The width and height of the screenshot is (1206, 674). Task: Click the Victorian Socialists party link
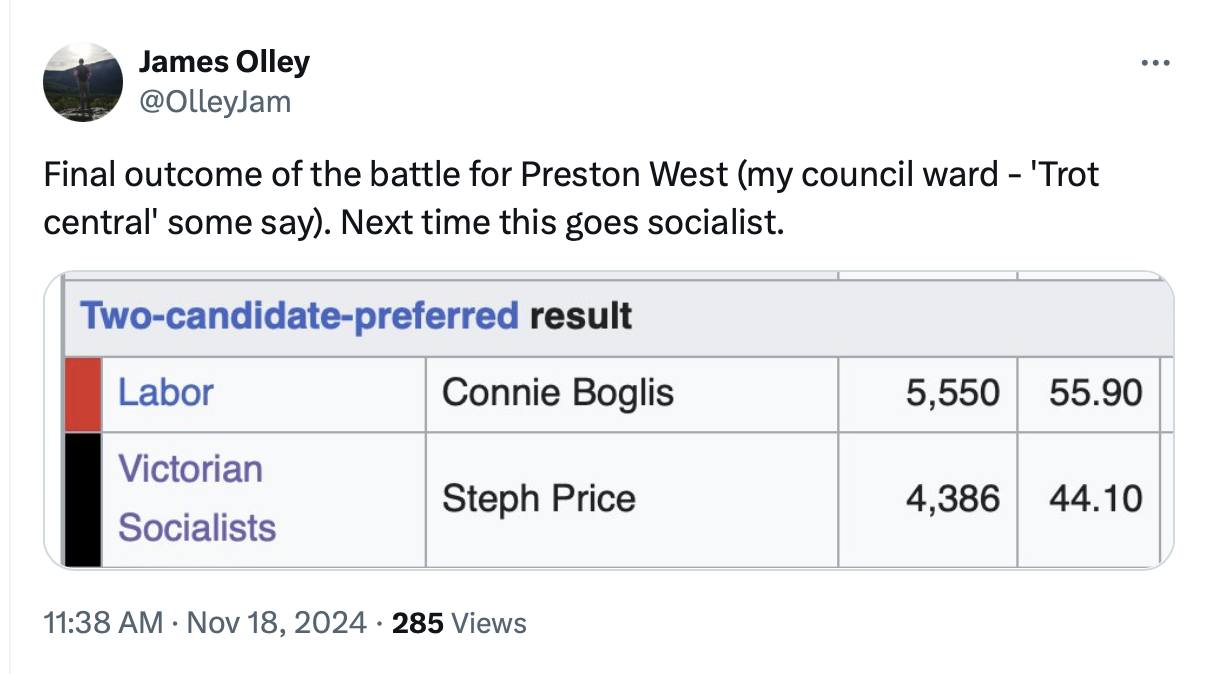click(x=196, y=498)
